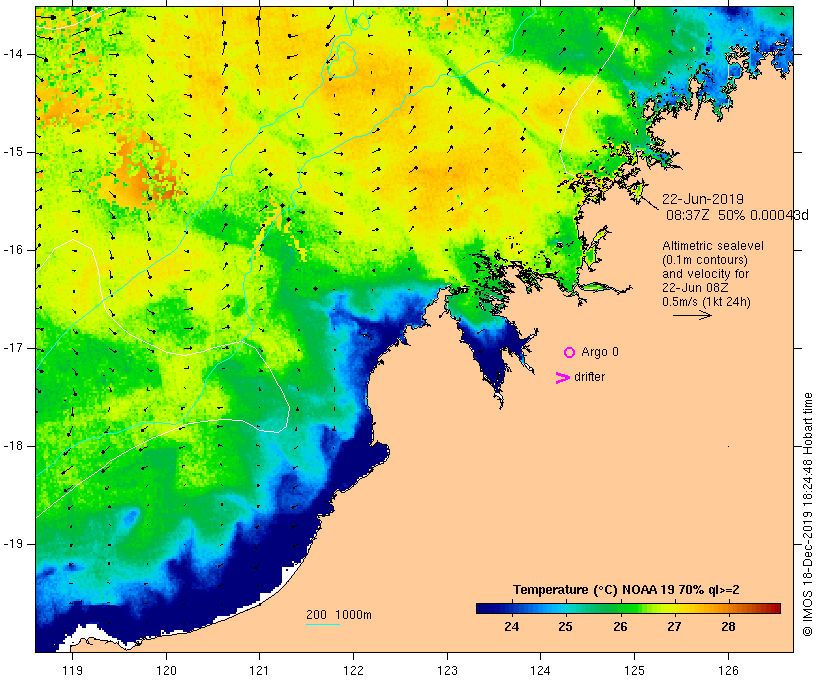Image resolution: width=820 pixels, height=680 pixels.
Task: Click the '(0.1m contours)' text
Action: pyautogui.click(x=705, y=260)
